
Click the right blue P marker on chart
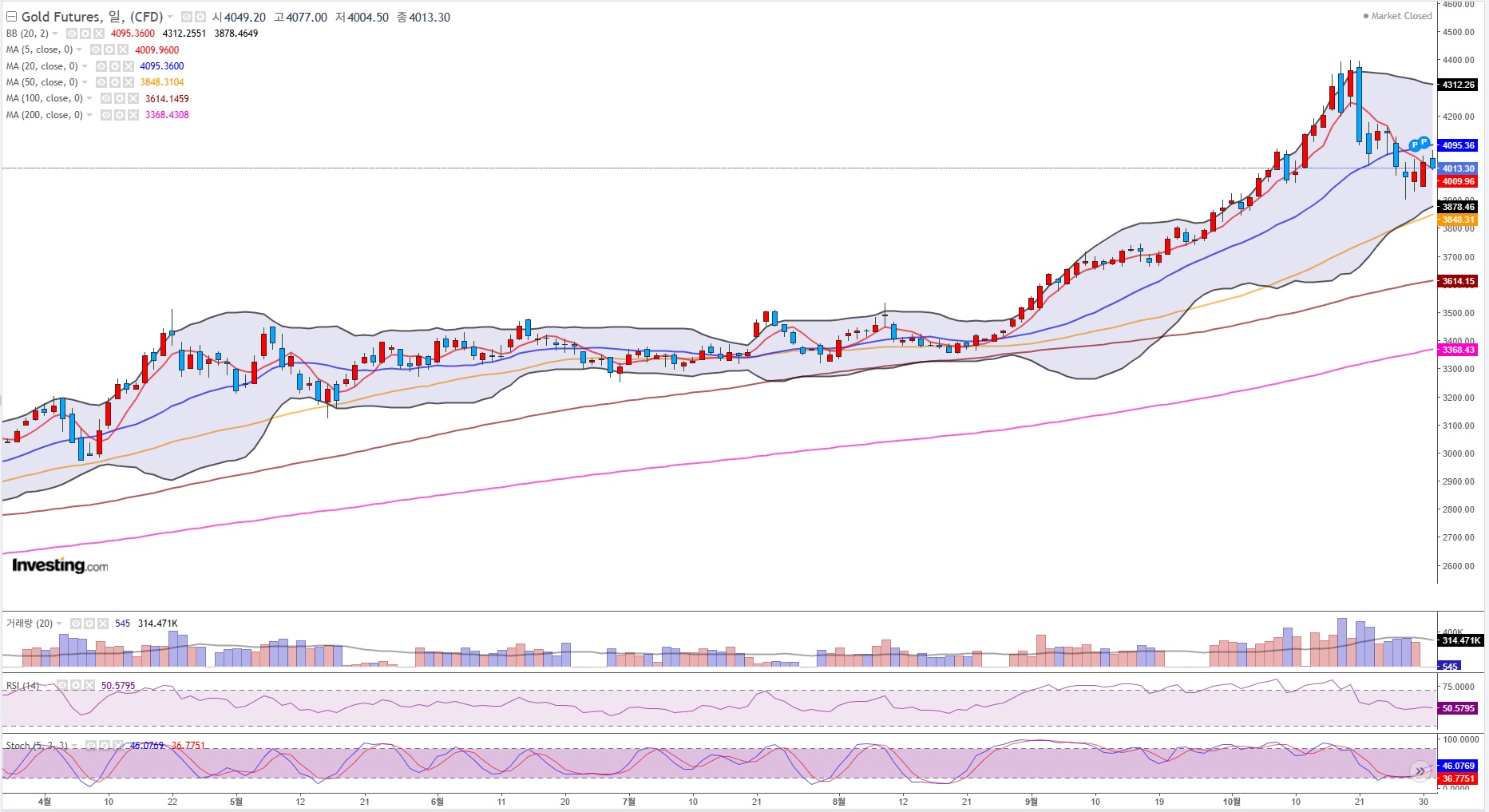pyautogui.click(x=1424, y=142)
